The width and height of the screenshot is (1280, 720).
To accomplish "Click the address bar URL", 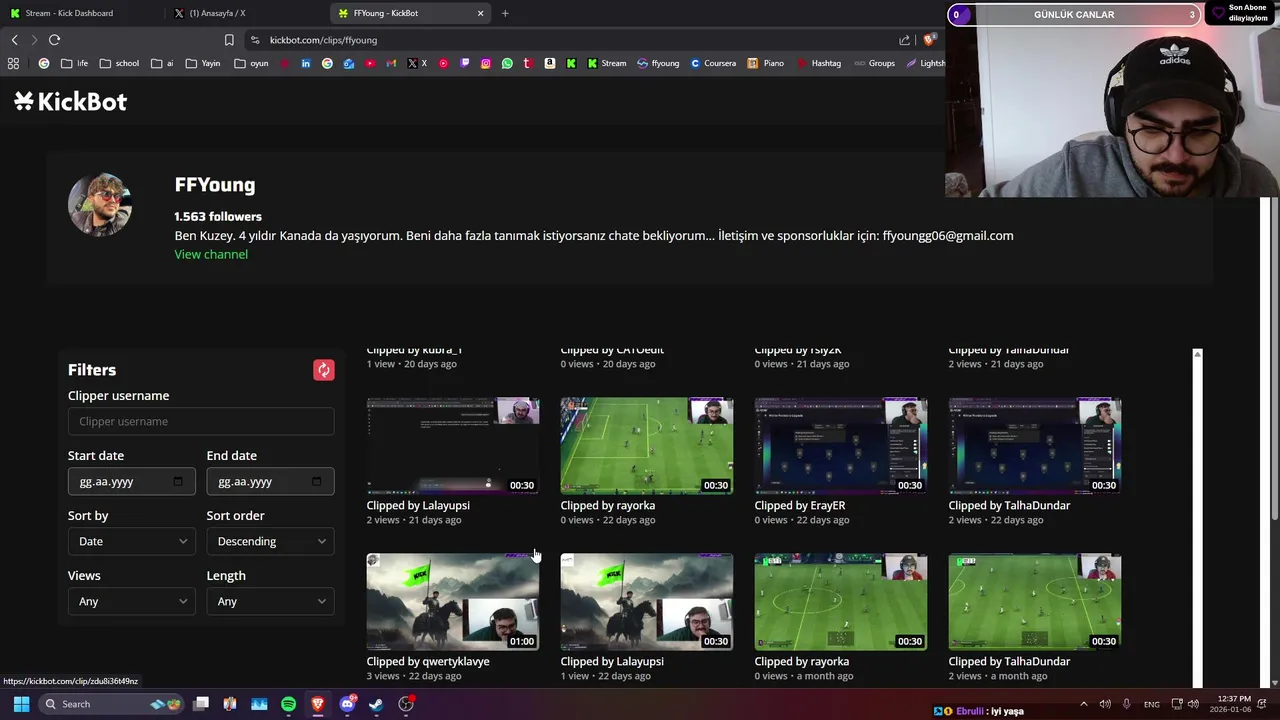I will (x=323, y=40).
